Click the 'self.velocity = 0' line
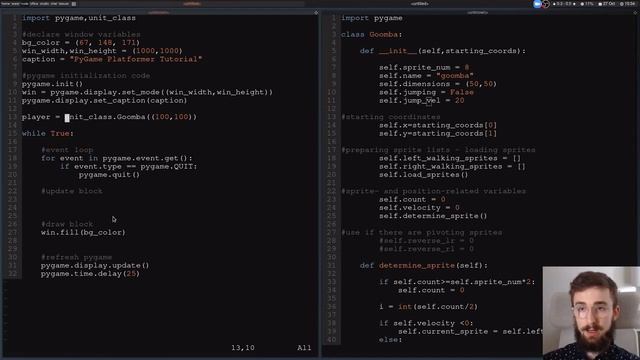The width and height of the screenshot is (640, 360). click(x=419, y=208)
